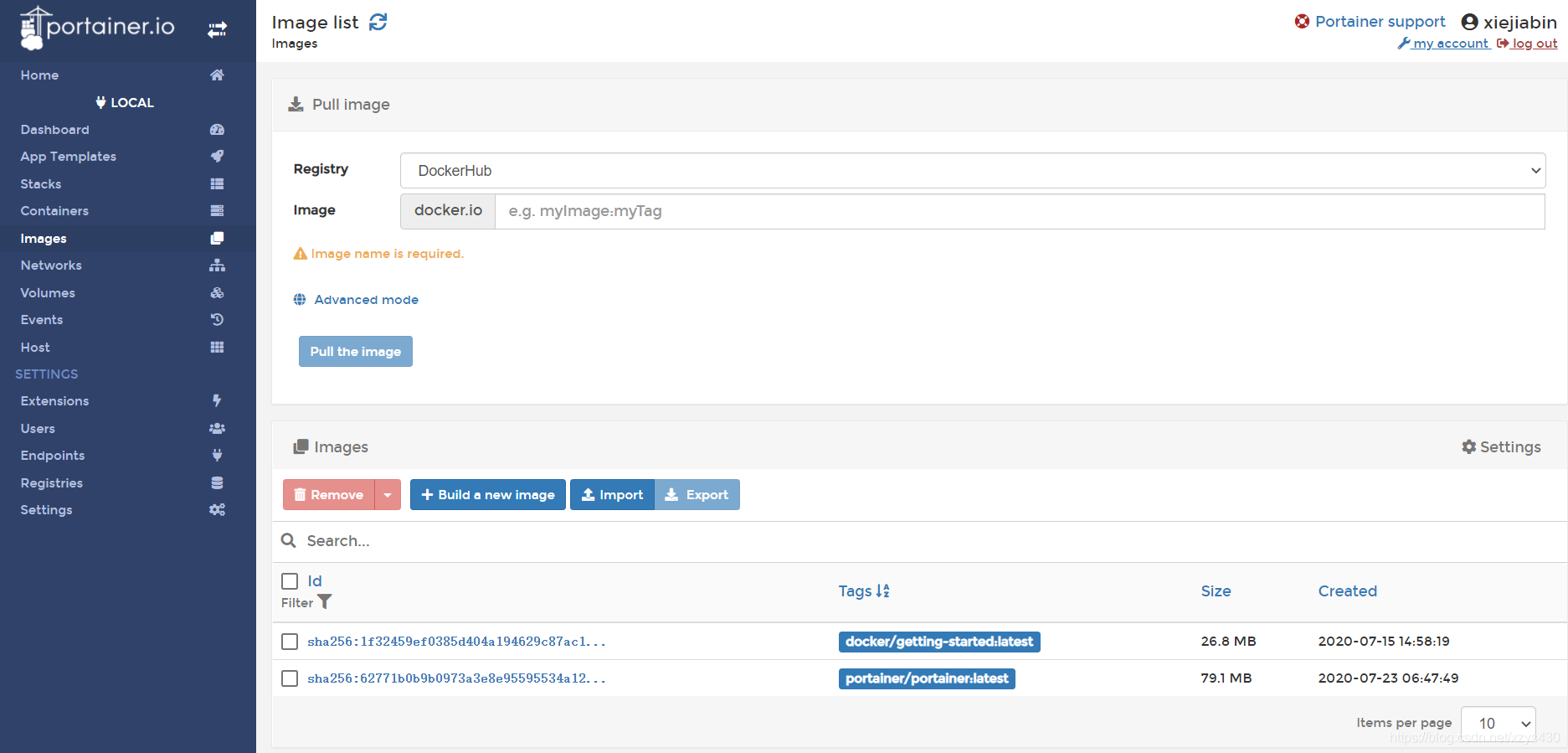Image resolution: width=1568 pixels, height=753 pixels.
Task: Open the Items per page dropdown
Action: pos(1499,724)
